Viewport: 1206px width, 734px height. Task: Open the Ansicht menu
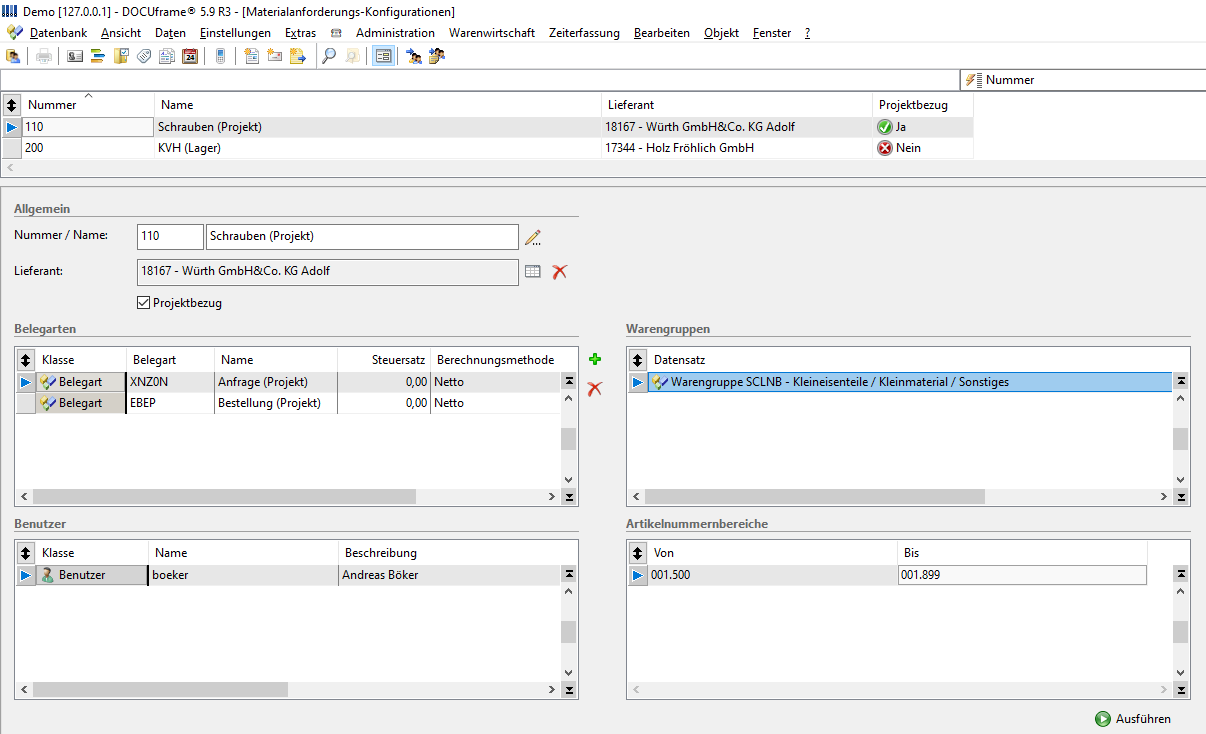(x=121, y=33)
